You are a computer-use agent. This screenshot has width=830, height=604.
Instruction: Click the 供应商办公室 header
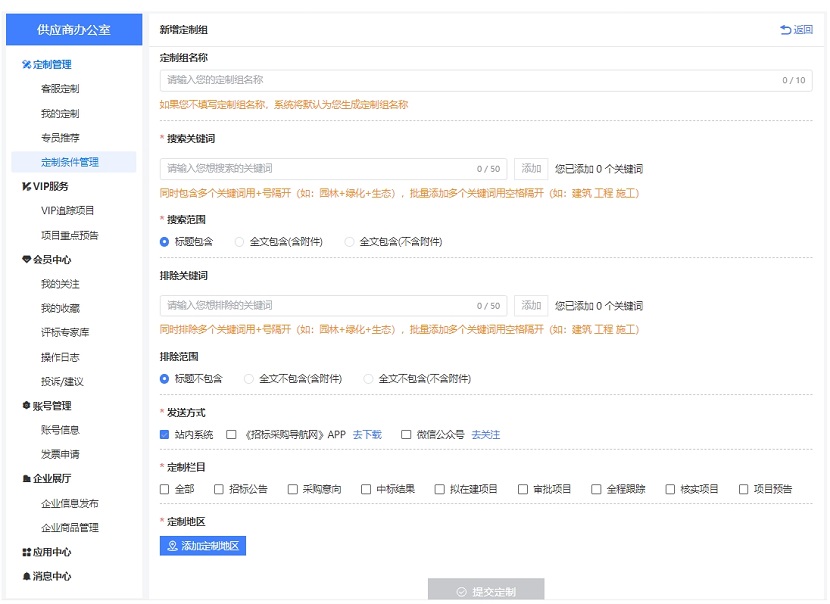[x=74, y=30]
